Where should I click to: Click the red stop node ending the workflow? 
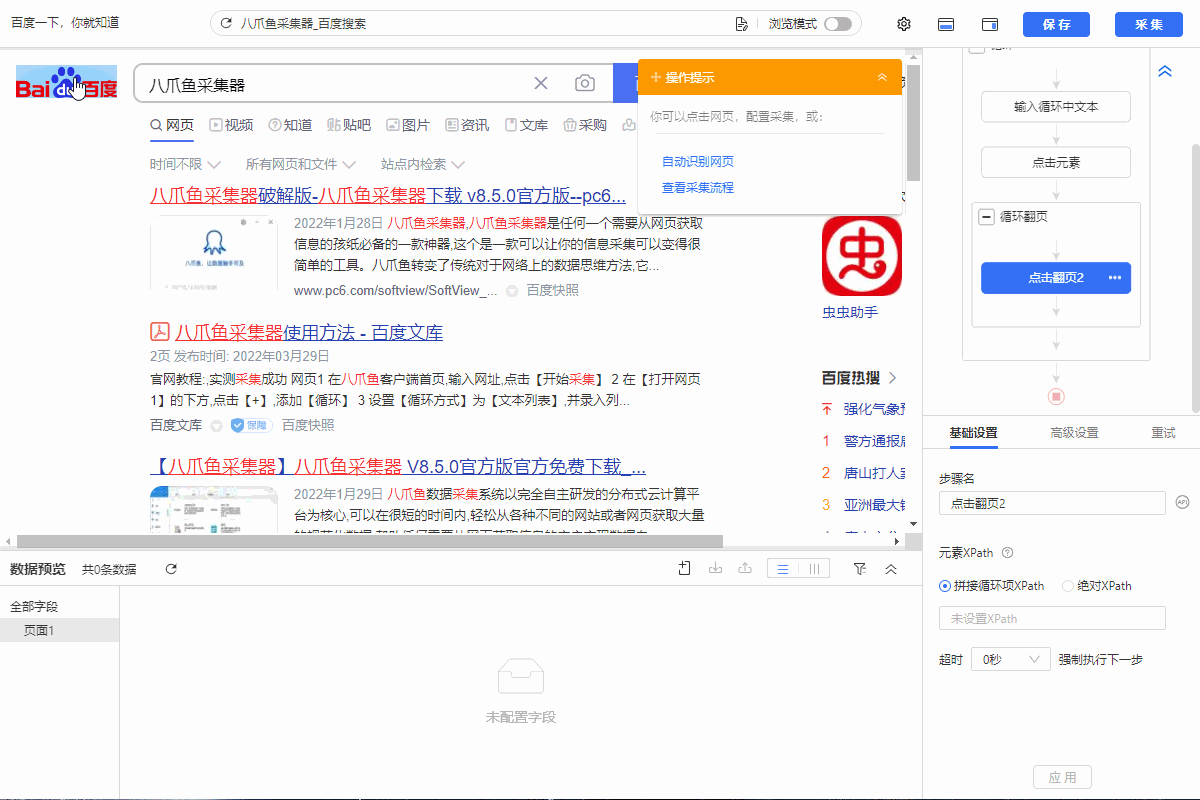coord(1056,396)
